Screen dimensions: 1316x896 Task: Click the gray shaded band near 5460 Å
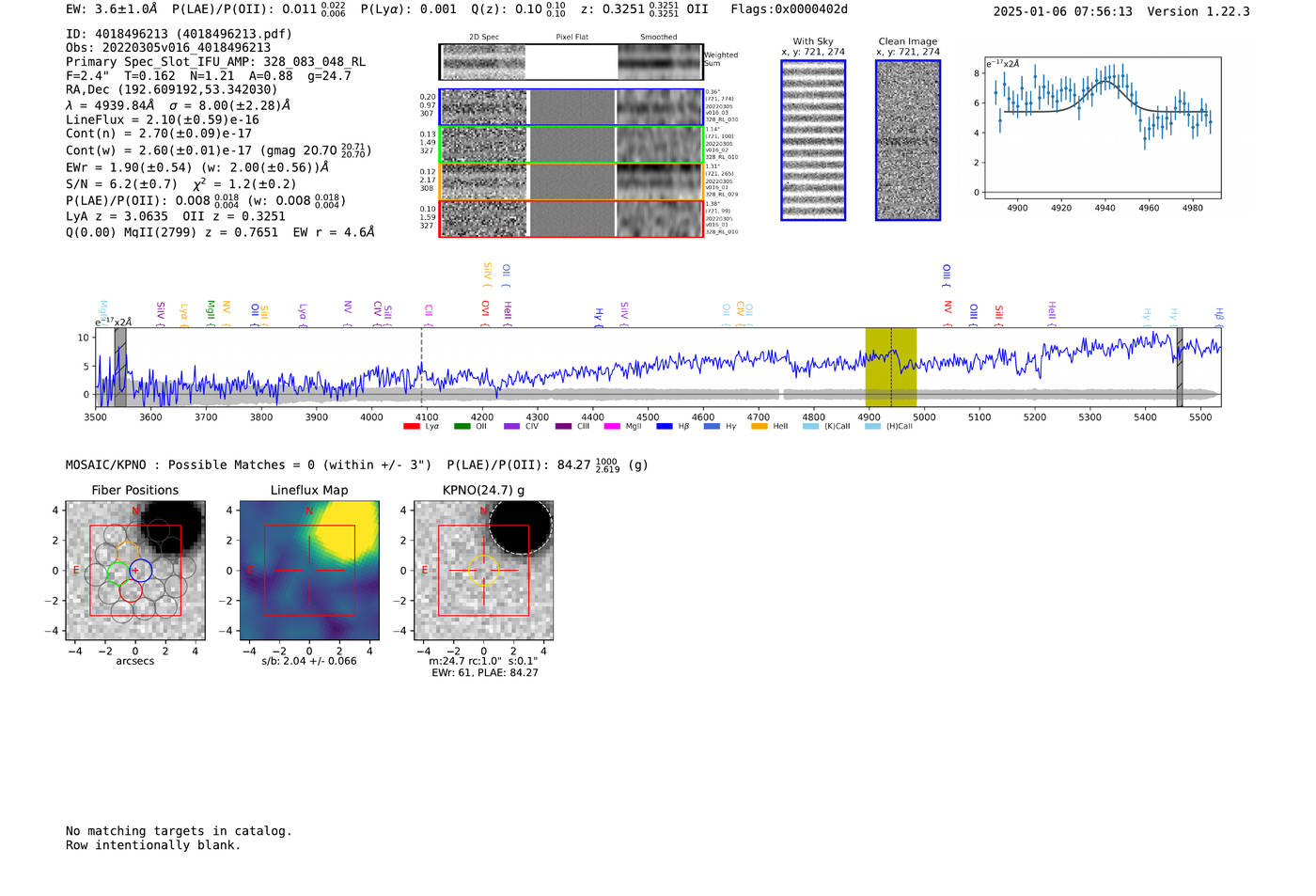tap(1180, 367)
